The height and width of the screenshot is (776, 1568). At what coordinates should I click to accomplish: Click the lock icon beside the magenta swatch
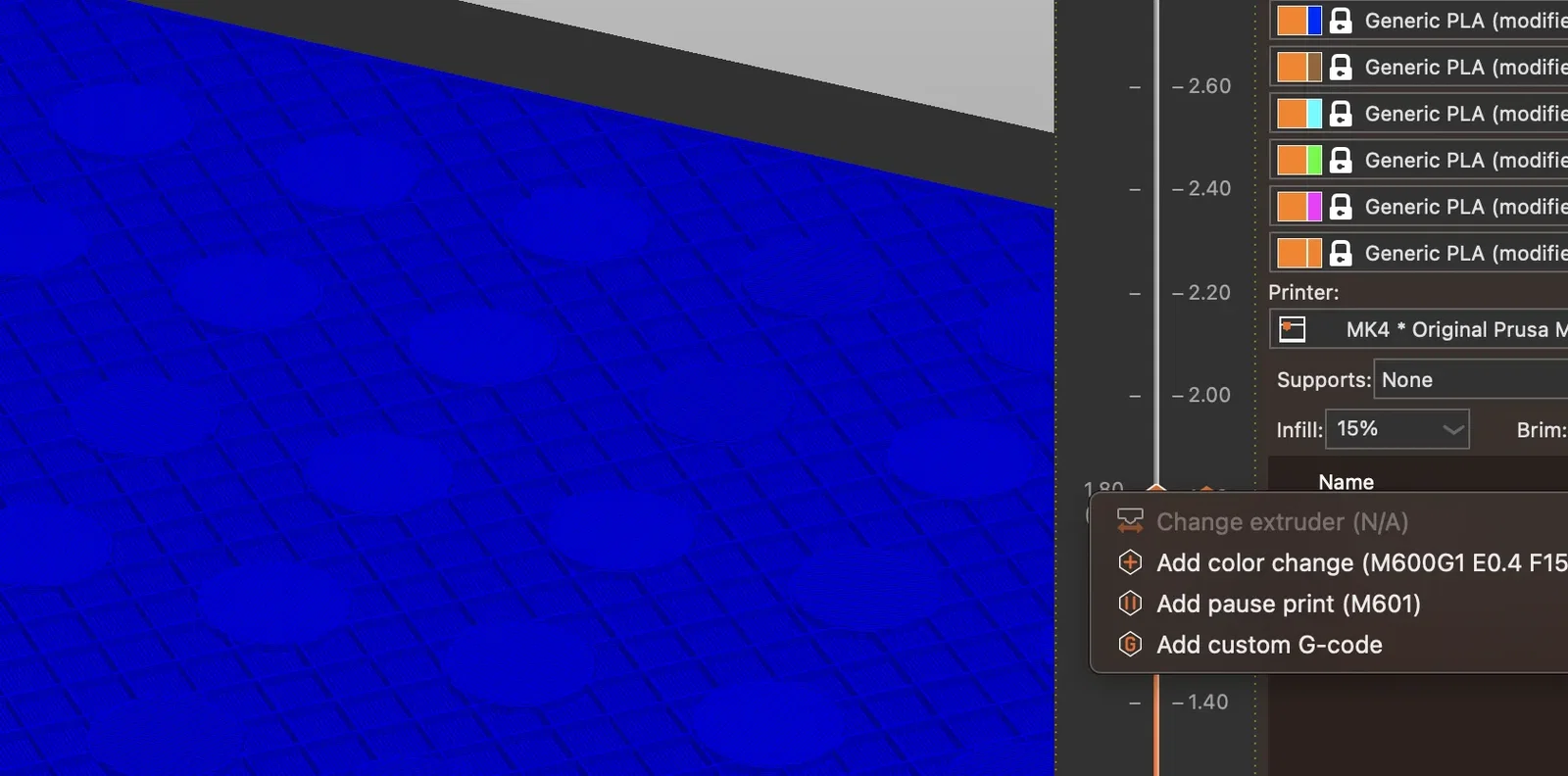[1341, 207]
